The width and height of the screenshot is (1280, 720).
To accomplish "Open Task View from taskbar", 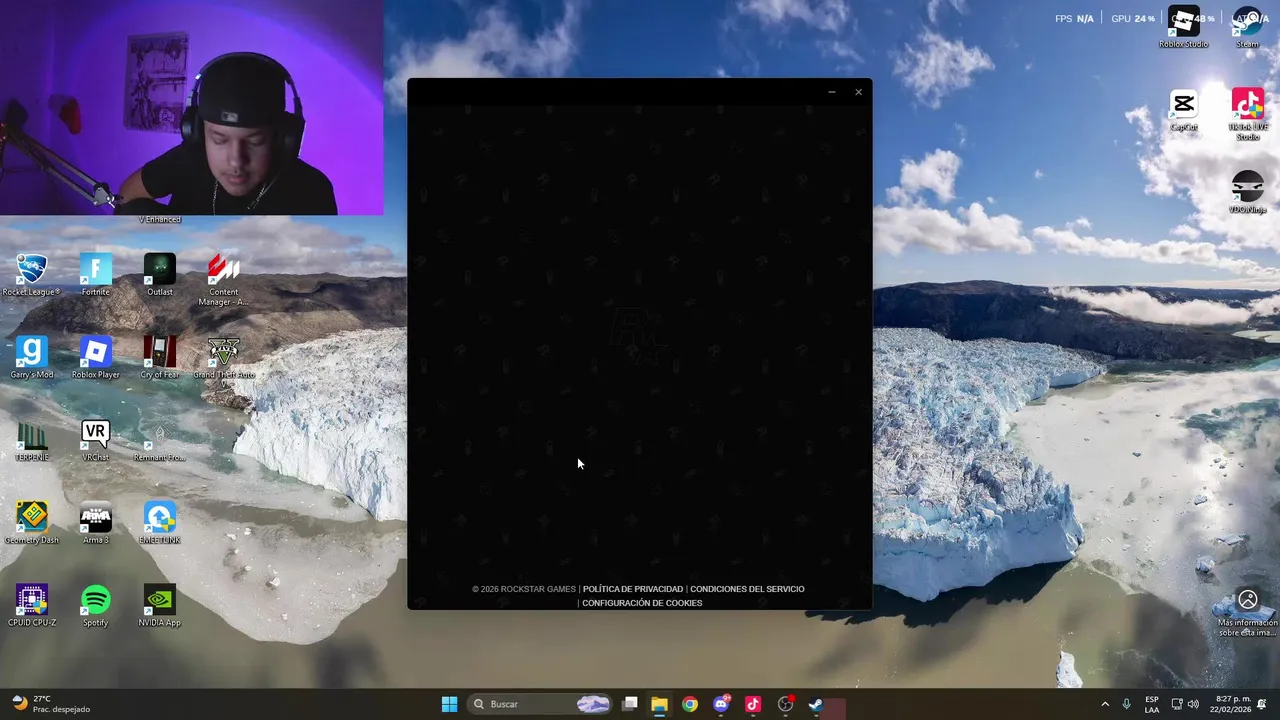I will pyautogui.click(x=630, y=704).
